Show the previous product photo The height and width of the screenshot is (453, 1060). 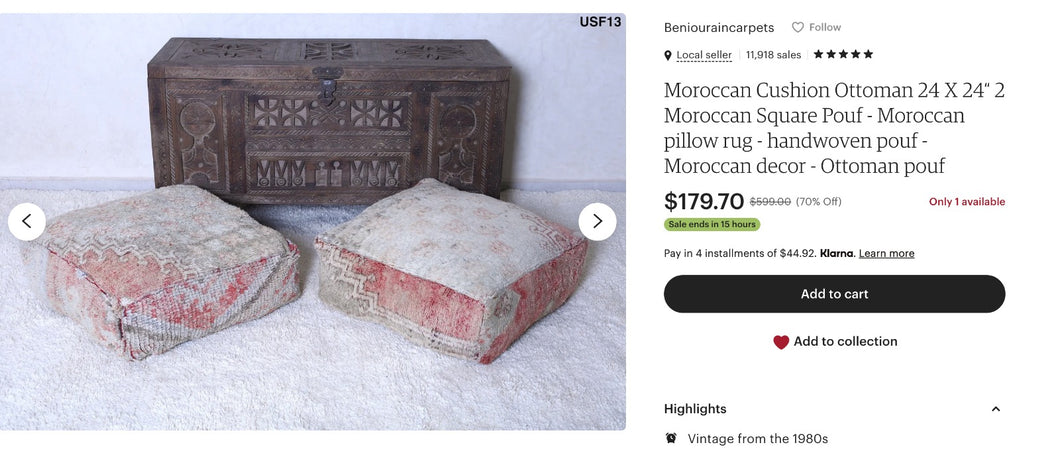click(27, 221)
